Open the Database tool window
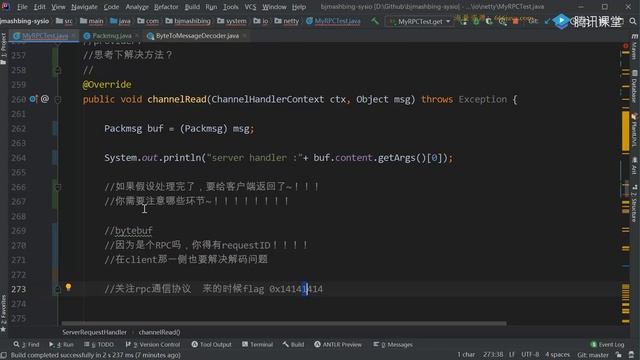Viewport: 640px width, 360px height. (635, 87)
